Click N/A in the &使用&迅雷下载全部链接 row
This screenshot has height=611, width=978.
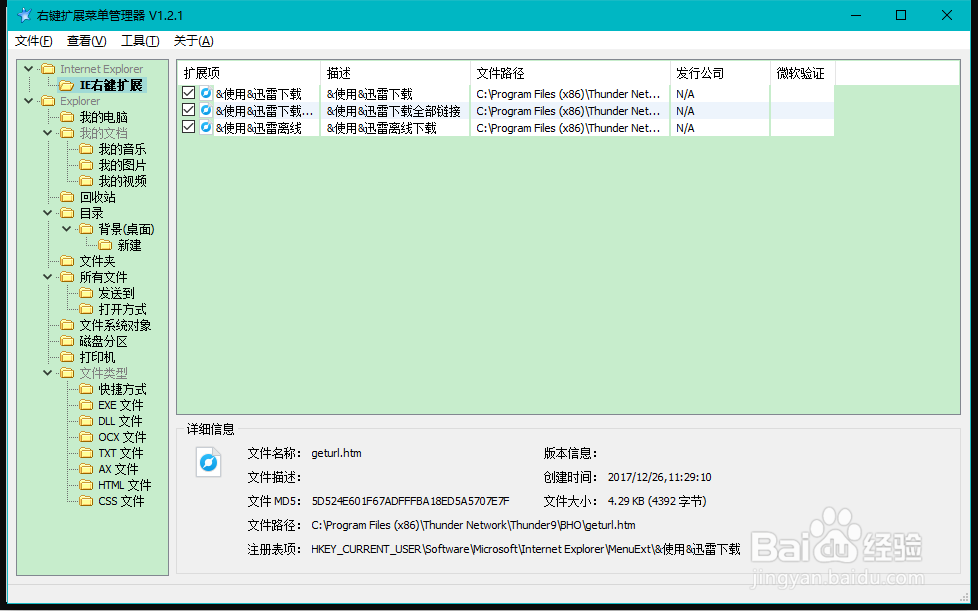pos(685,111)
